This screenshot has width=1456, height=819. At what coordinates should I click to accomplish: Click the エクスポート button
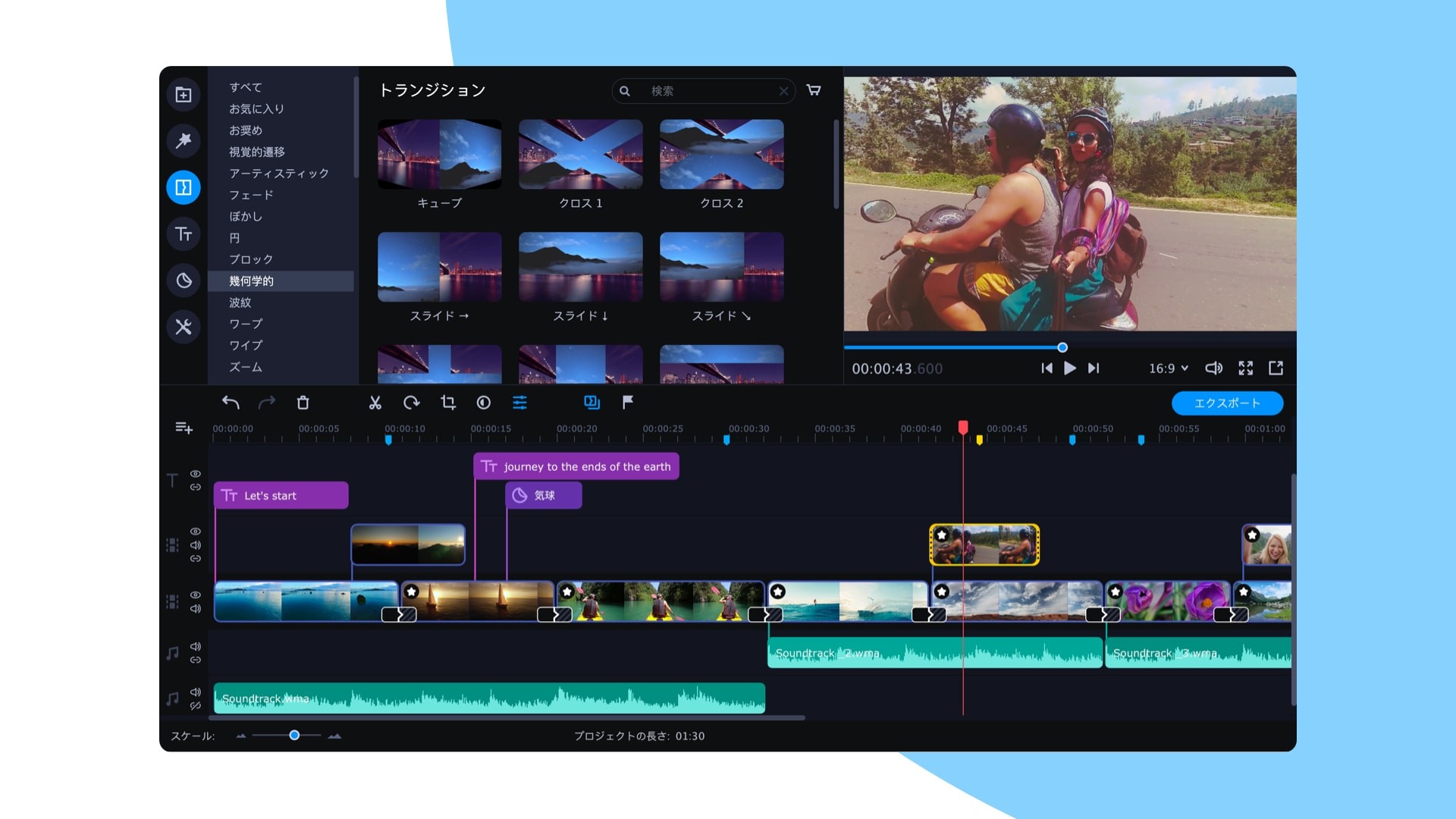(x=1227, y=403)
